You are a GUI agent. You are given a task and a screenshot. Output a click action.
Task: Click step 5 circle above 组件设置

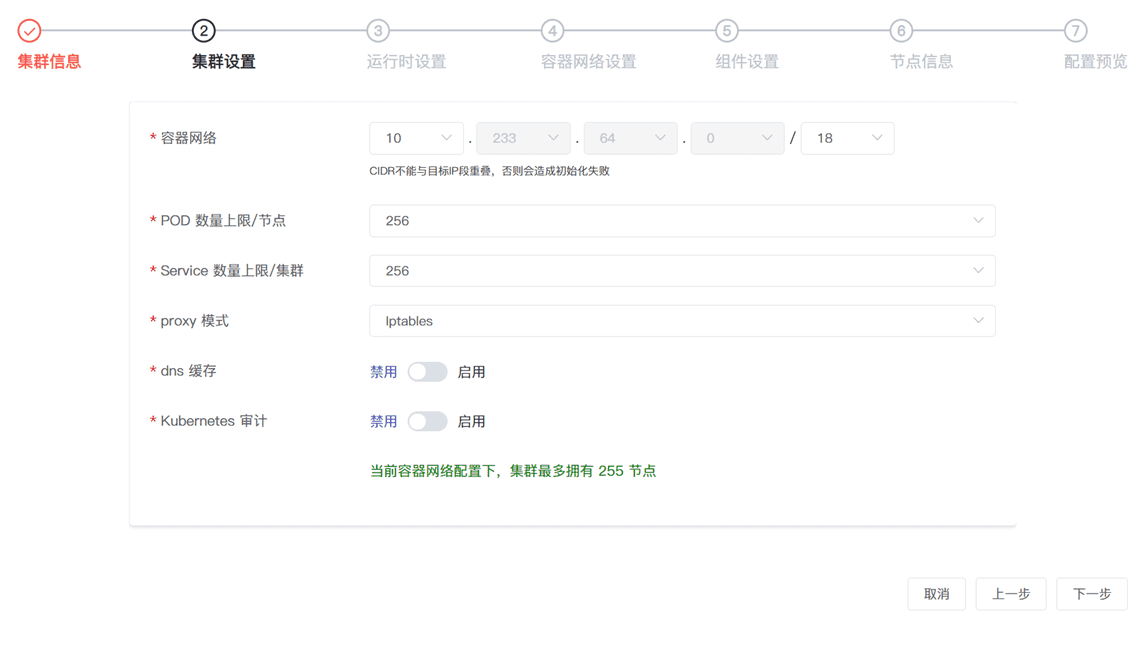coord(727,31)
